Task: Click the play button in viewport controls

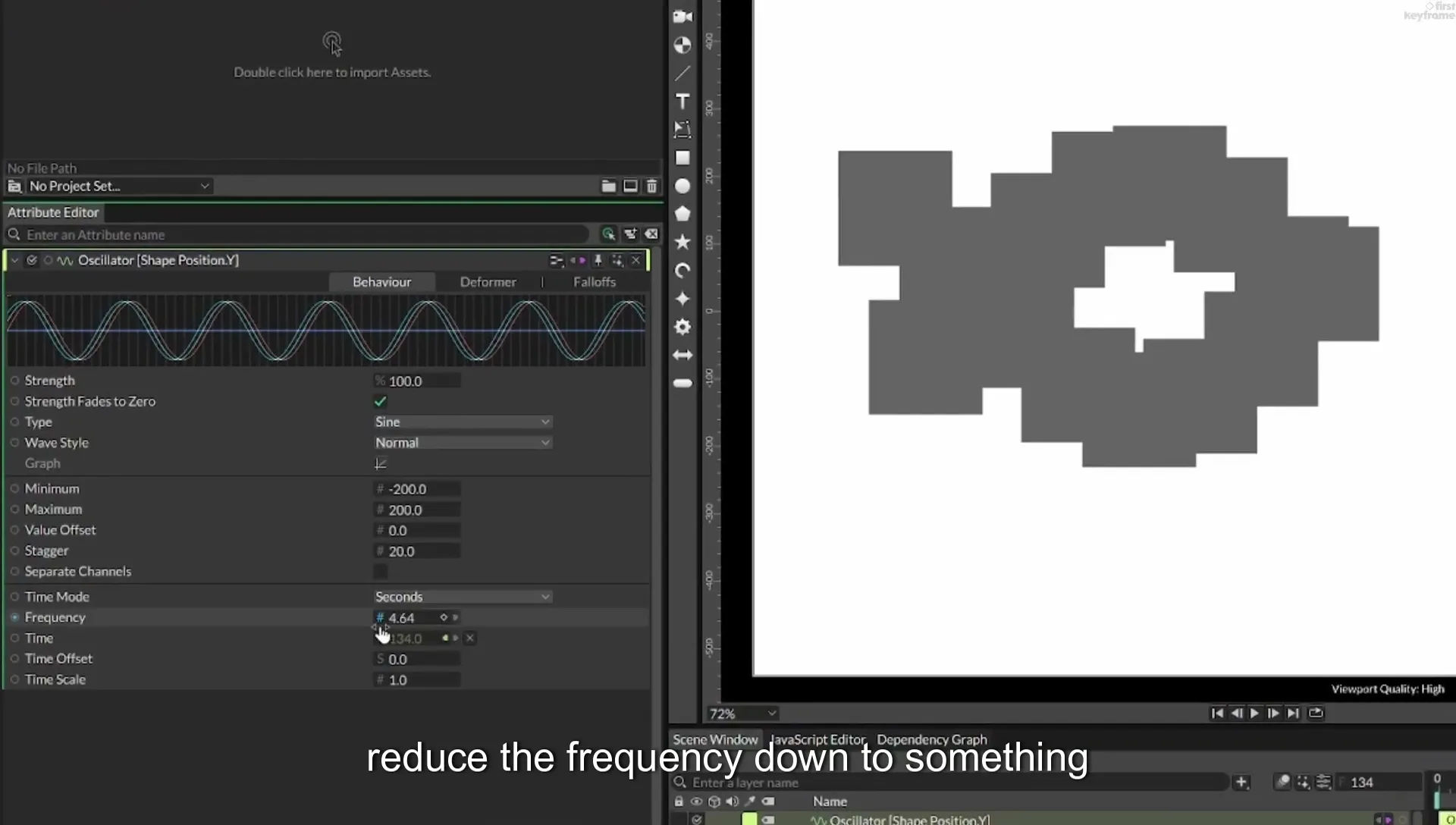Action: 1254,713
